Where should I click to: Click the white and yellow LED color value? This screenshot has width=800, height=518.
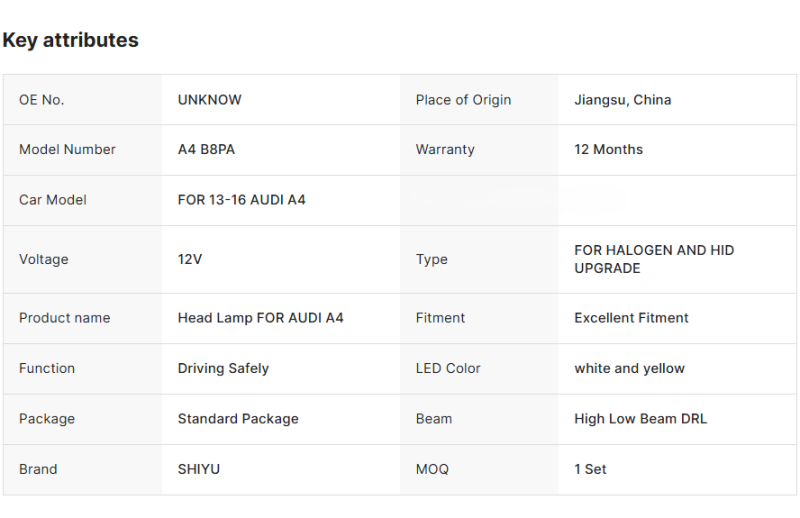(x=629, y=368)
